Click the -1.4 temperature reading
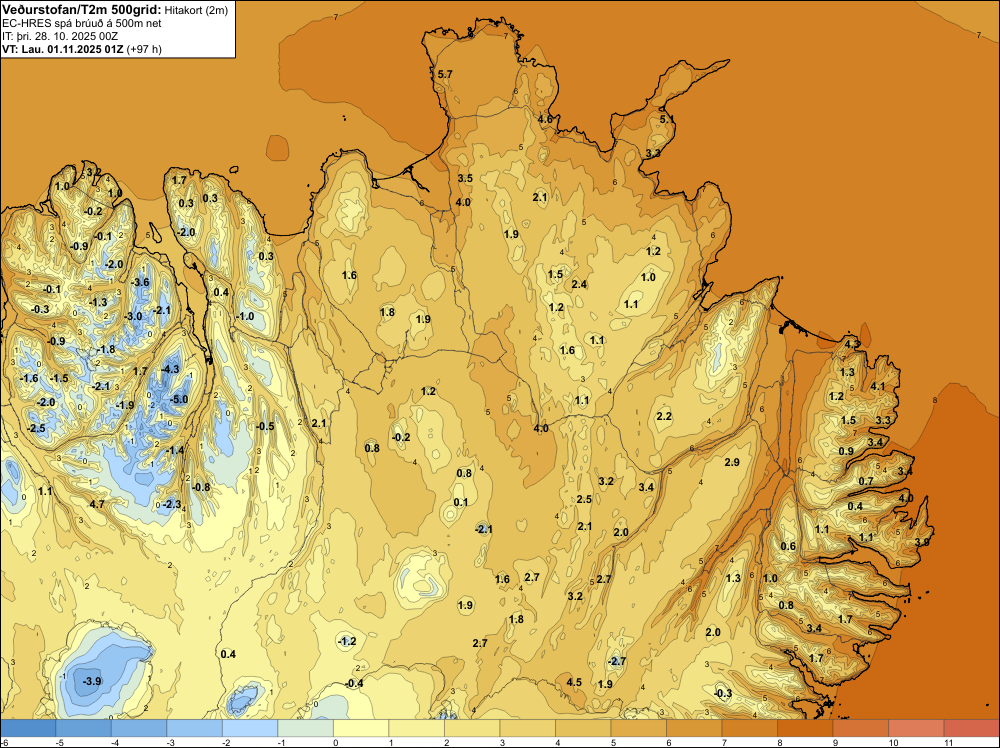 coord(174,450)
